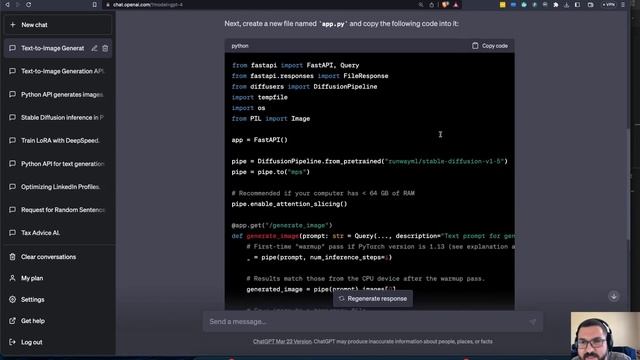Delete the Text-to-Image Generat chat
This screenshot has width=640, height=360.
[105, 48]
